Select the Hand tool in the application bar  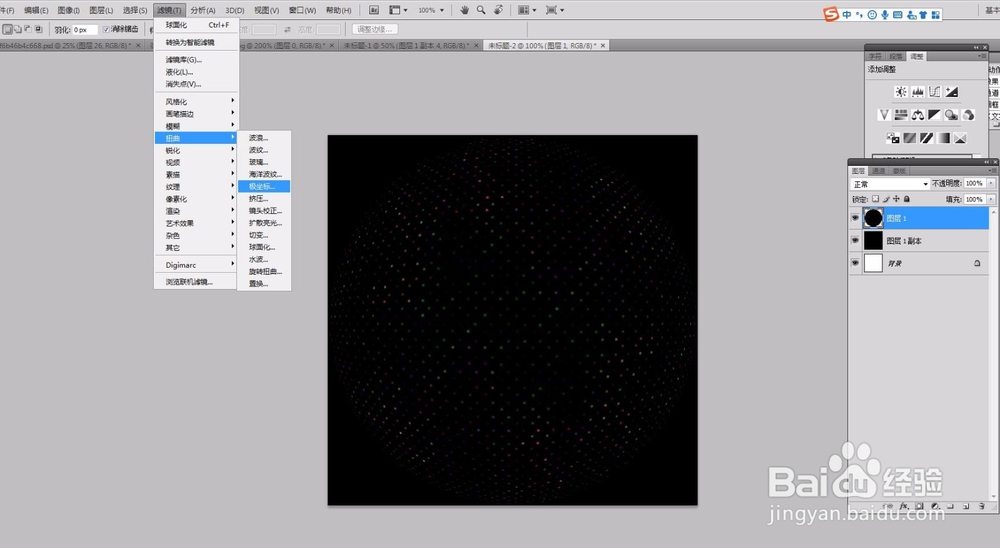point(464,10)
